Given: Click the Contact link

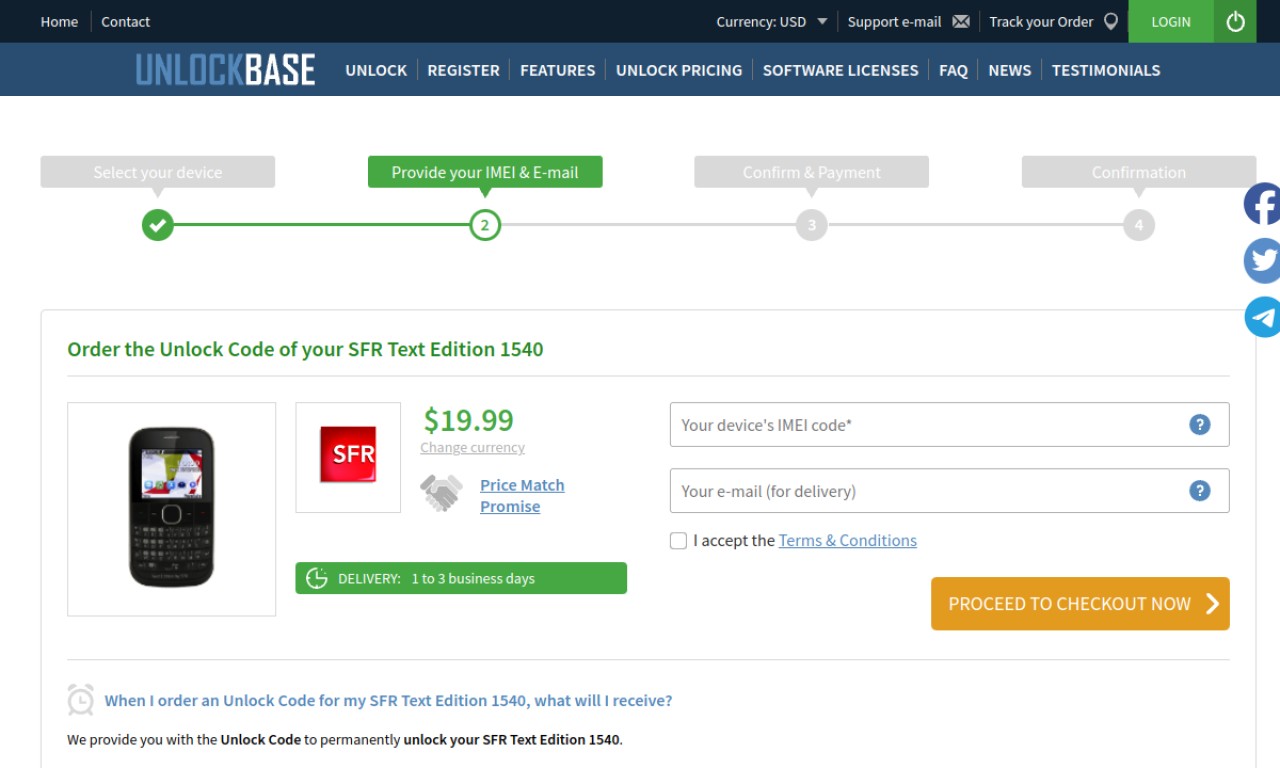Looking at the screenshot, I should (125, 21).
